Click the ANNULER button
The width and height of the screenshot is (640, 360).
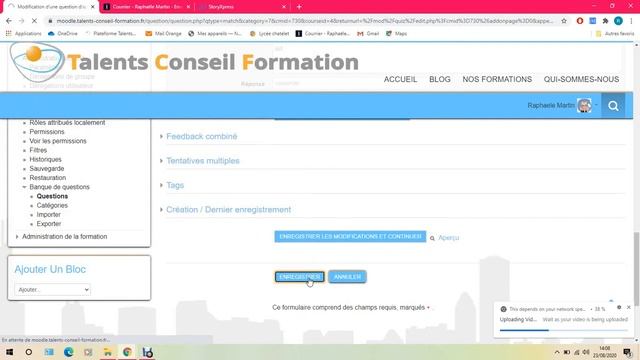click(x=347, y=277)
